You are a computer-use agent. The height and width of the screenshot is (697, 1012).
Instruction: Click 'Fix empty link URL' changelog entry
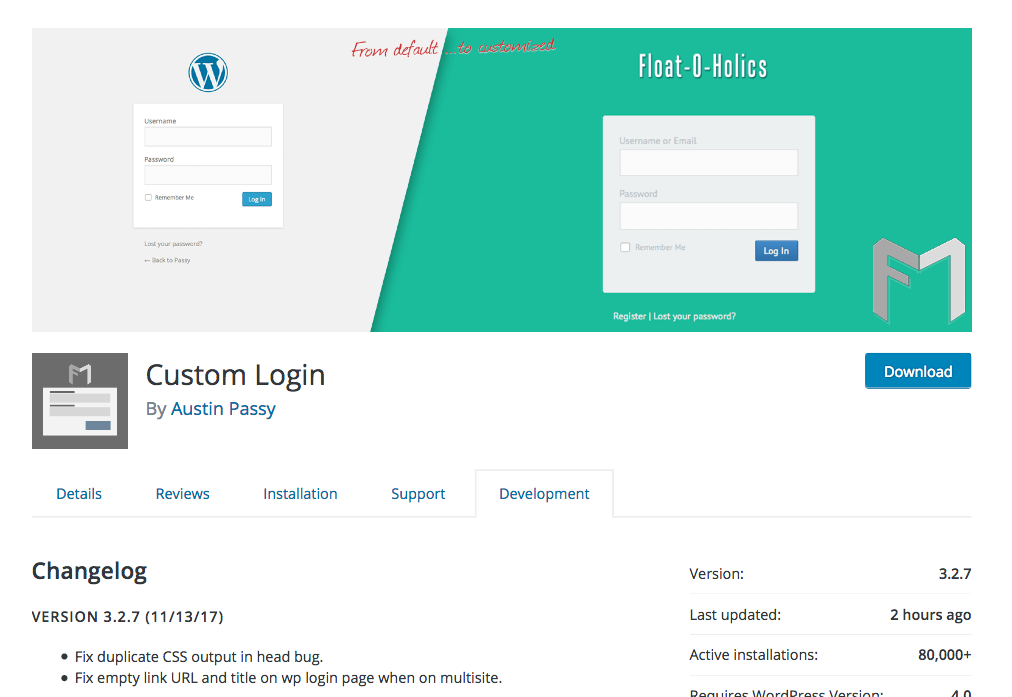288,678
